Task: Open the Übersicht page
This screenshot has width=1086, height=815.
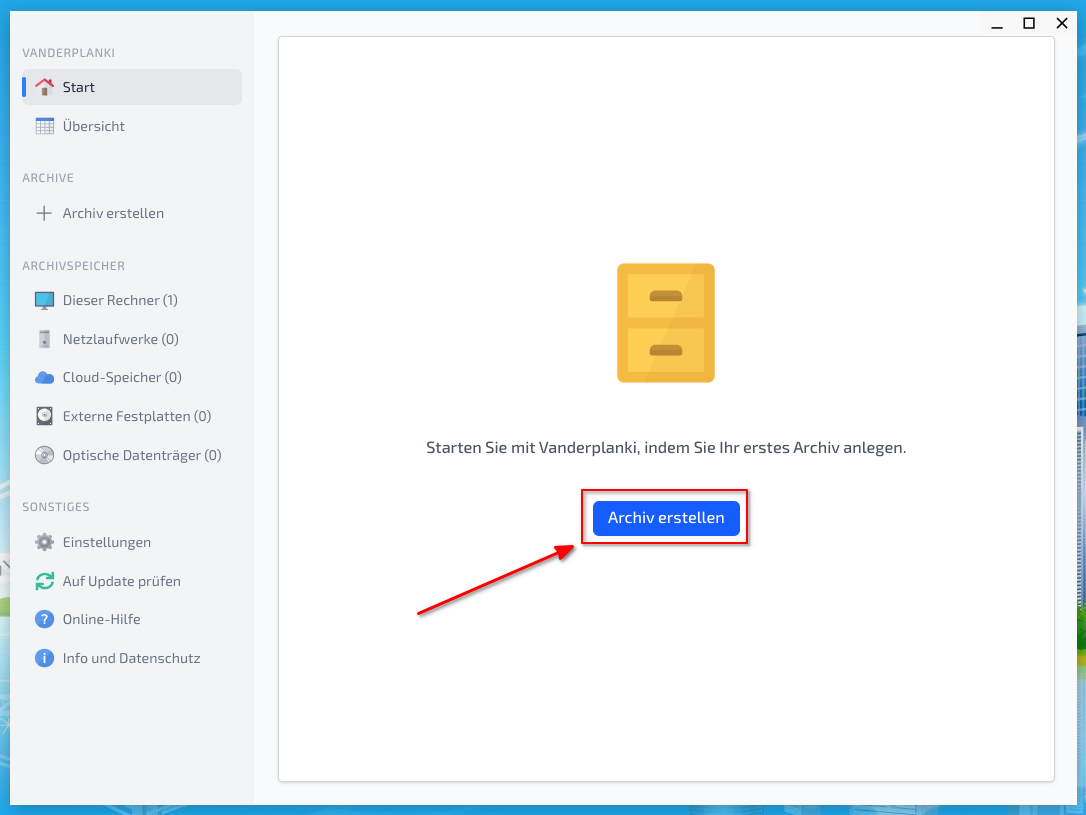Action: pos(132,126)
